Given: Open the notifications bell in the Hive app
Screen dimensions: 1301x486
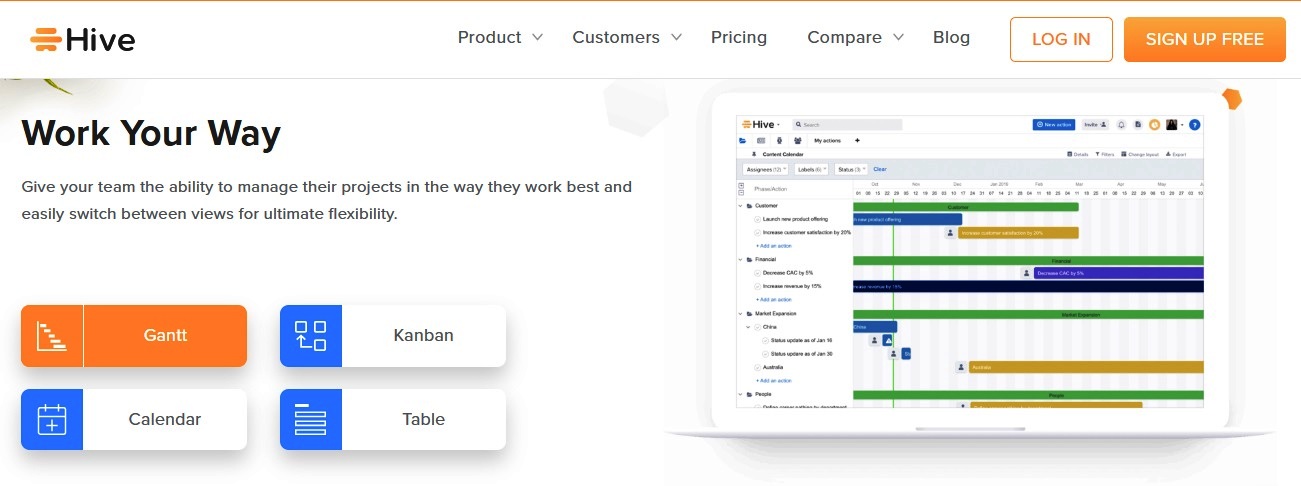Looking at the screenshot, I should click(1121, 125).
